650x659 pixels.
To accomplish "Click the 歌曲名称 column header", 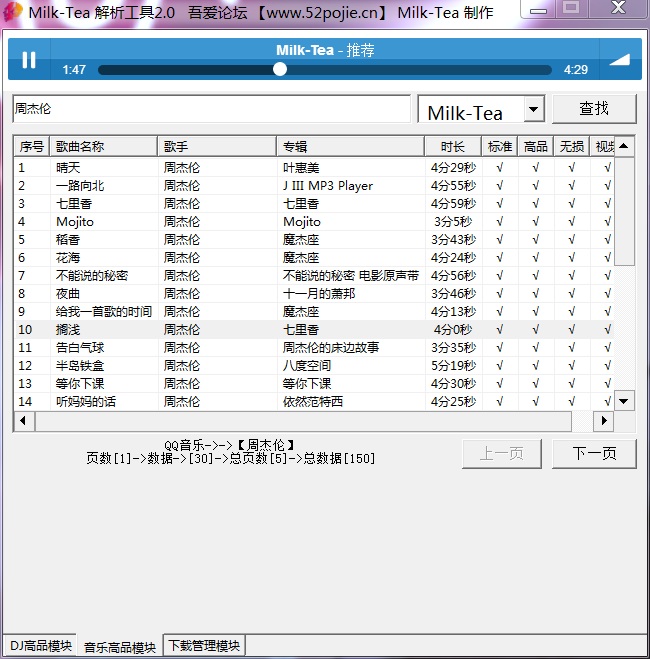I will point(103,147).
